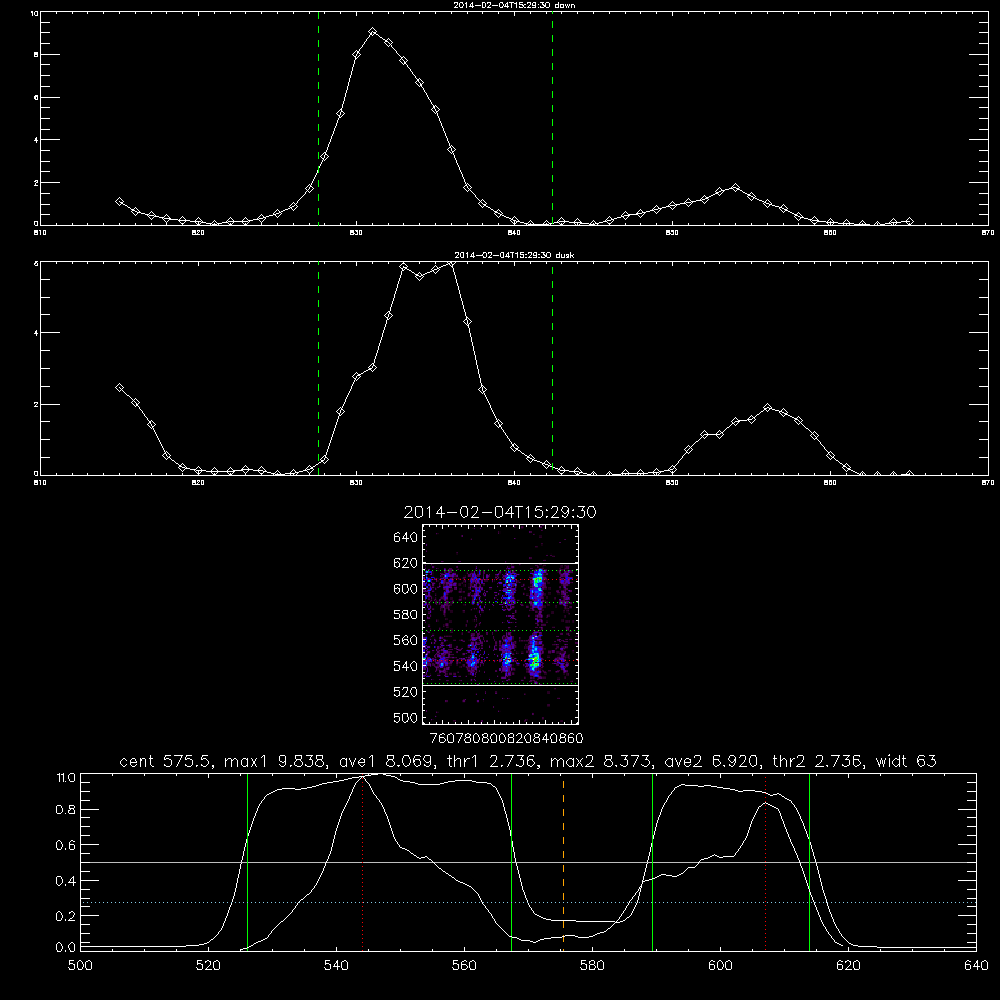Click bottom plot x-axis label '540'
Image resolution: width=1000 pixels, height=1000 pixels.
(x=336, y=966)
